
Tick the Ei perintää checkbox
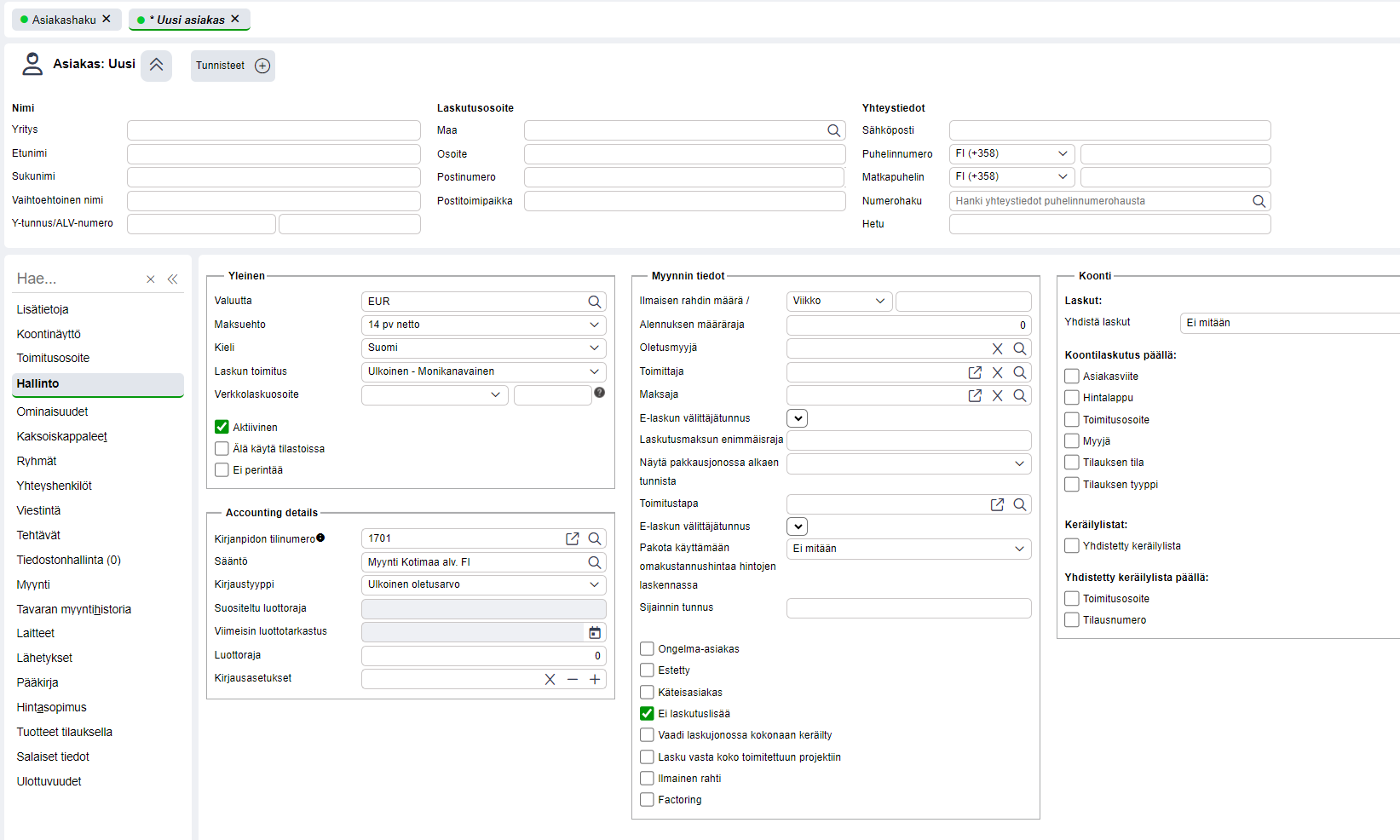[x=222, y=469]
